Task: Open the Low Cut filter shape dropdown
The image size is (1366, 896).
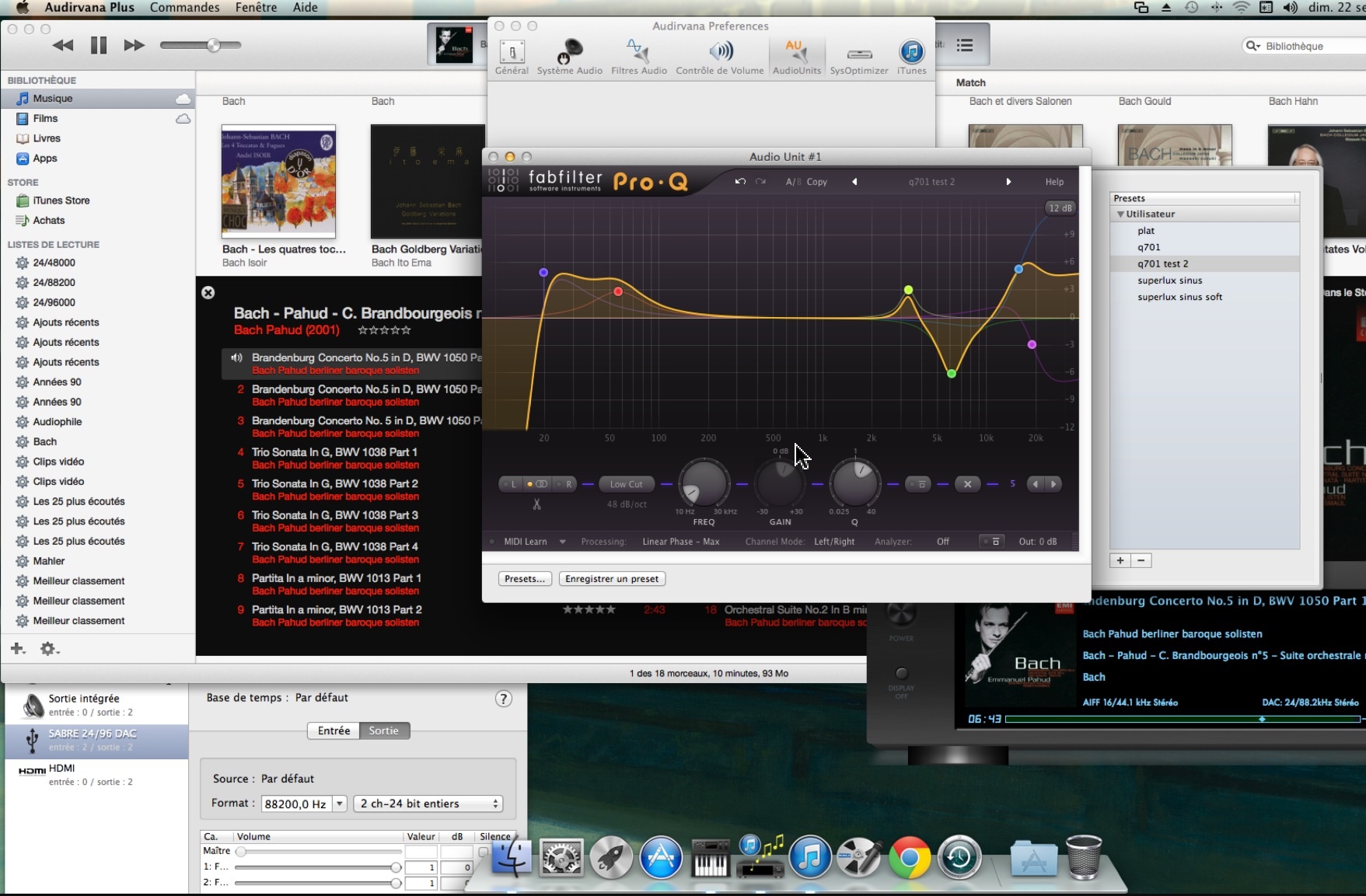Action: click(x=626, y=484)
